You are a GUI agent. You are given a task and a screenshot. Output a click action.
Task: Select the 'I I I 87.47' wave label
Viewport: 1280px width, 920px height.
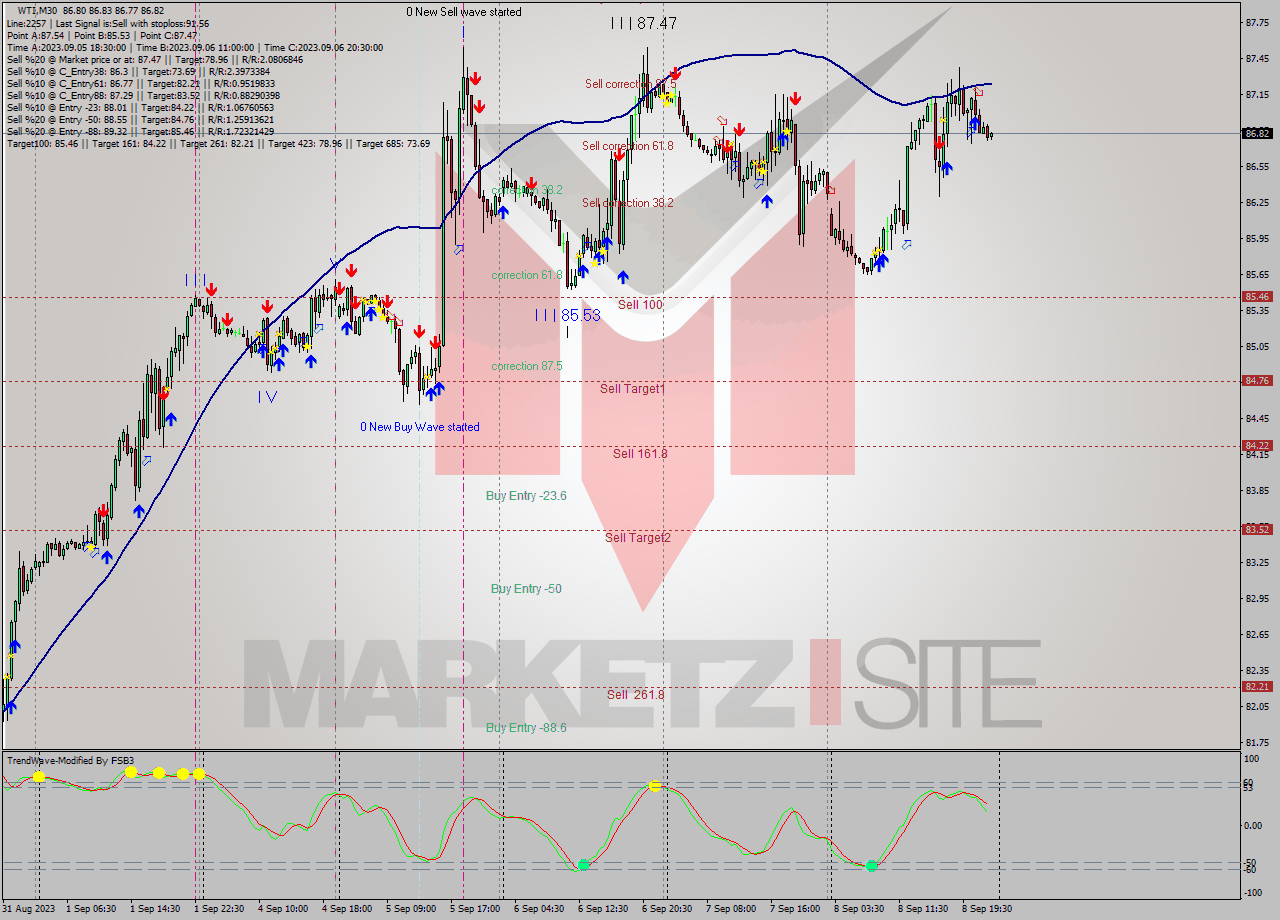644,22
